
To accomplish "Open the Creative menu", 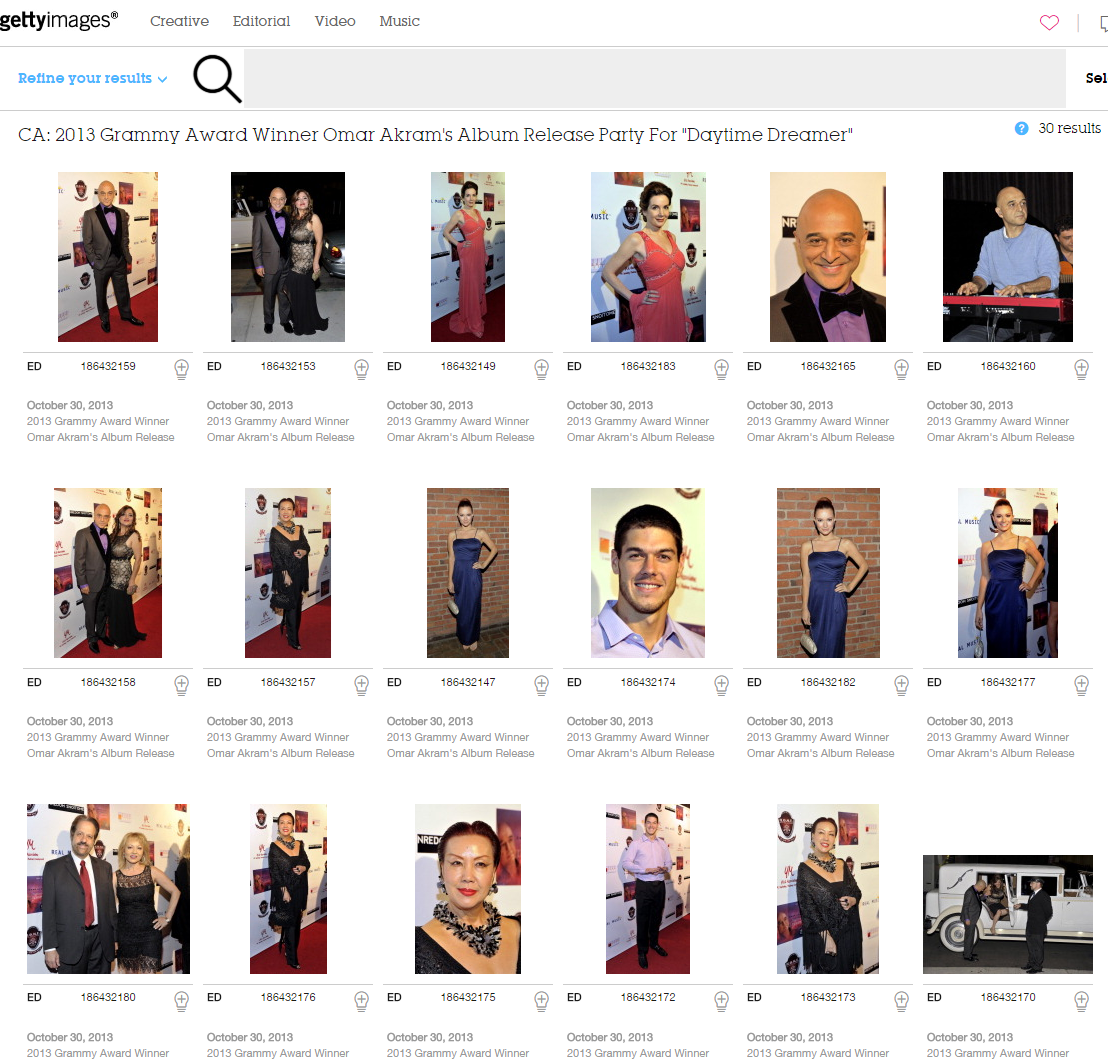I will pos(179,21).
